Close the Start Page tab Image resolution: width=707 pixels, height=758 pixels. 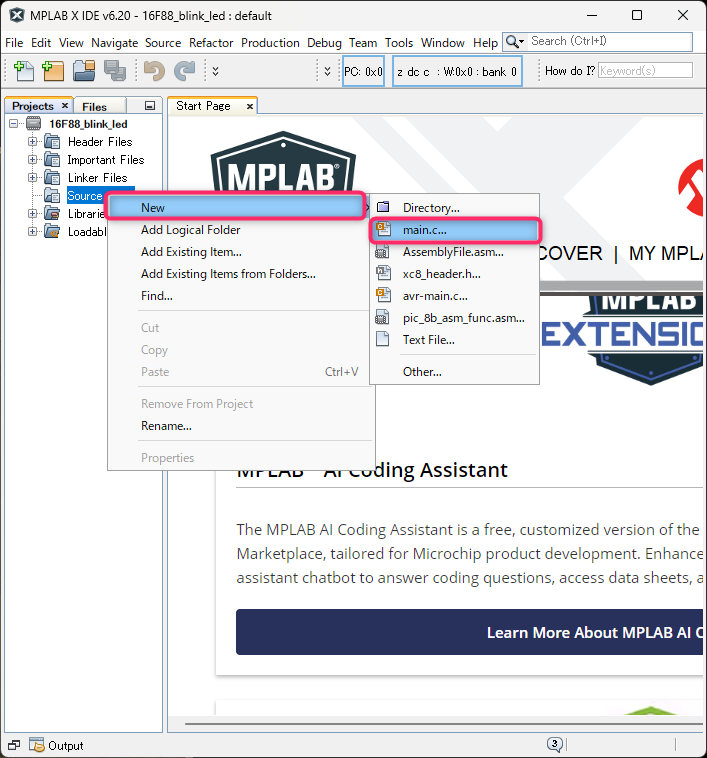[249, 106]
